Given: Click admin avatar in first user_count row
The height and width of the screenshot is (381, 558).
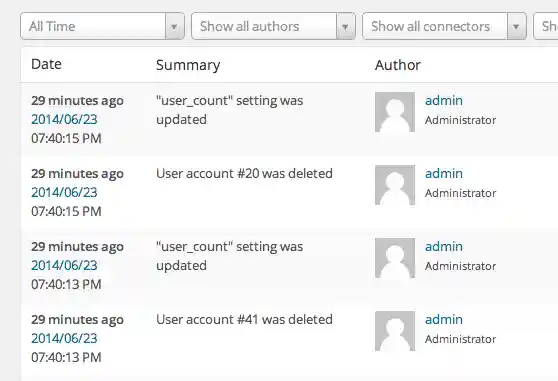Looking at the screenshot, I should [395, 112].
